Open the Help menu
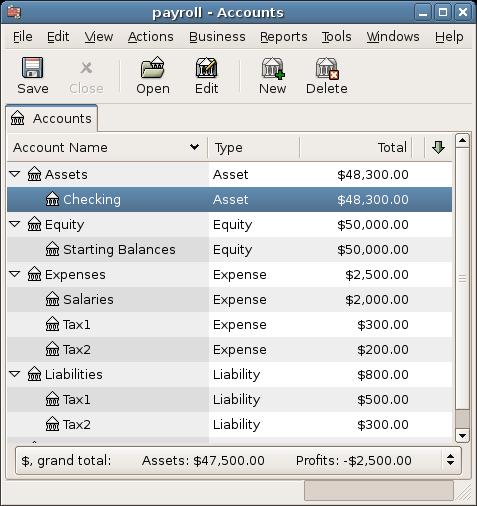 pyautogui.click(x=449, y=37)
